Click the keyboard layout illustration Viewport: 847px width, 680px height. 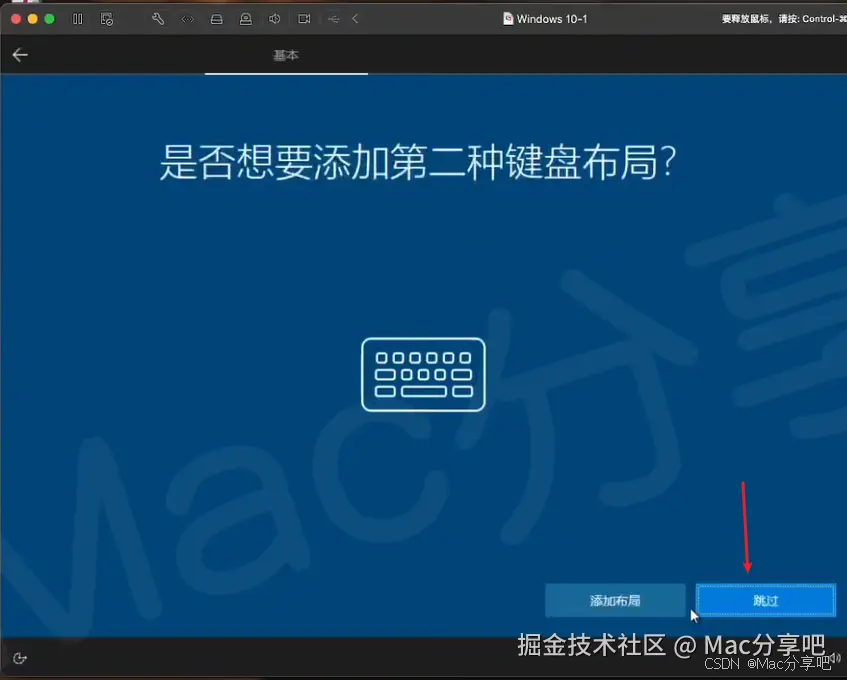[423, 374]
